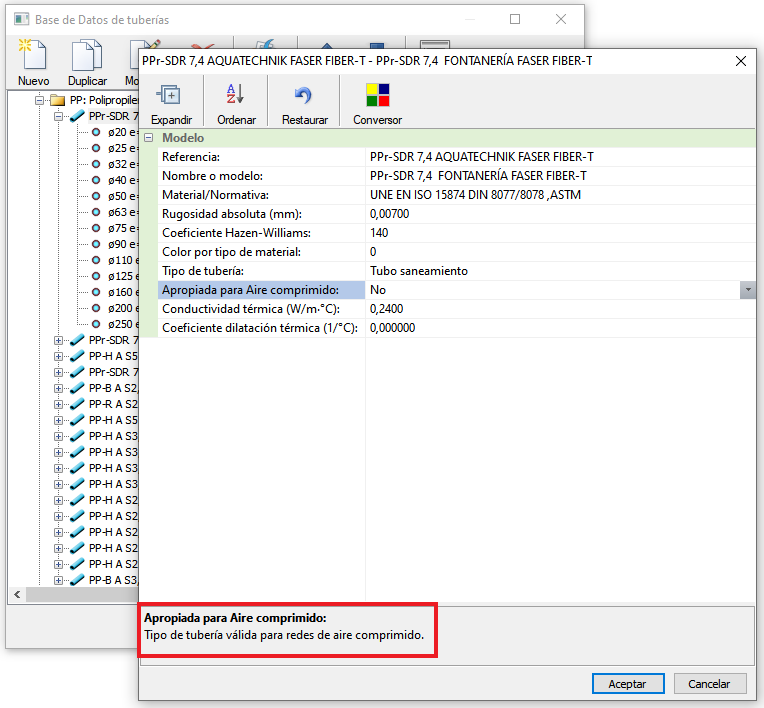This screenshot has width=764, height=708.
Task: Edit the Coeficiente dilatación térmica value 0,000000
Action: pyautogui.click(x=560, y=328)
